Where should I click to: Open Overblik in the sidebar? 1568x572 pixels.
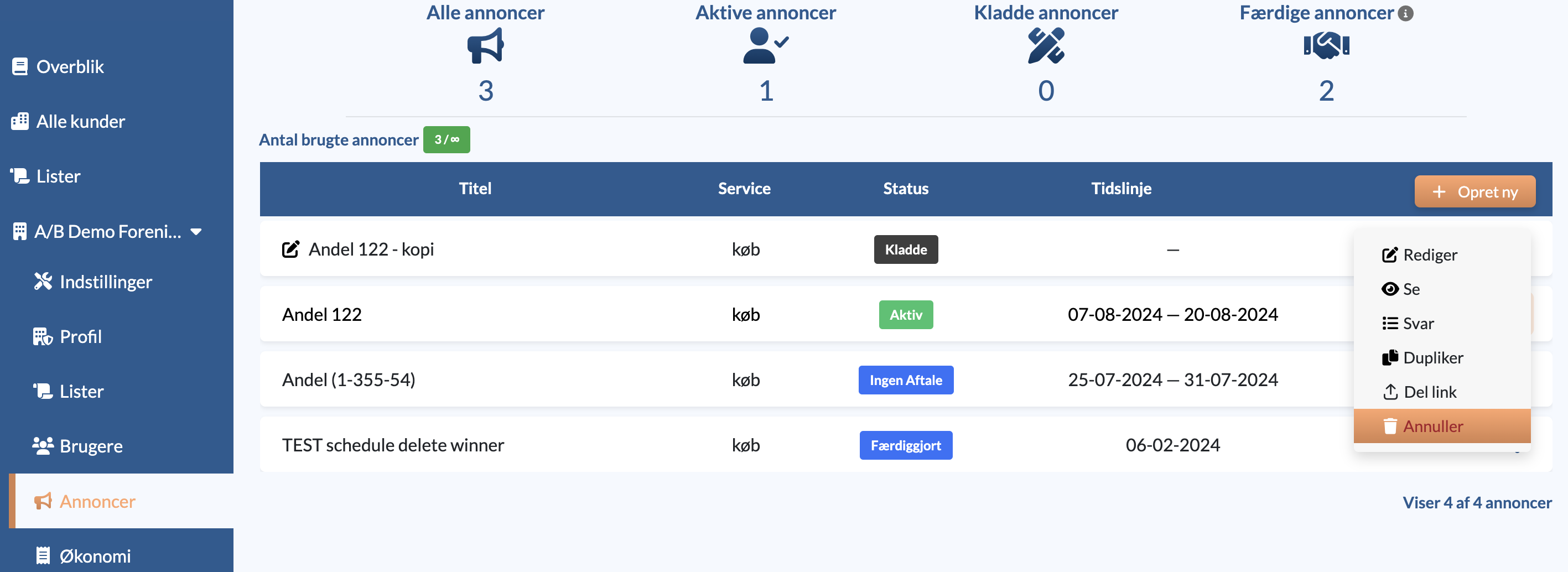pos(70,66)
